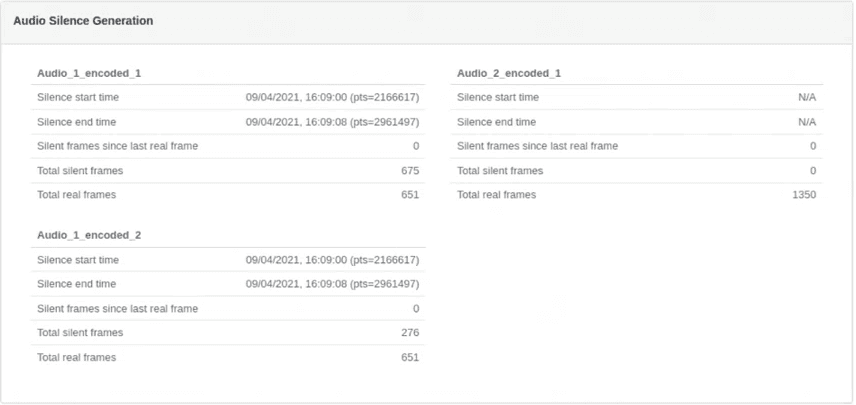Viewport: 856px width, 405px height.
Task: Select the Audio_2_encoded_1 section title
Action: [509, 73]
